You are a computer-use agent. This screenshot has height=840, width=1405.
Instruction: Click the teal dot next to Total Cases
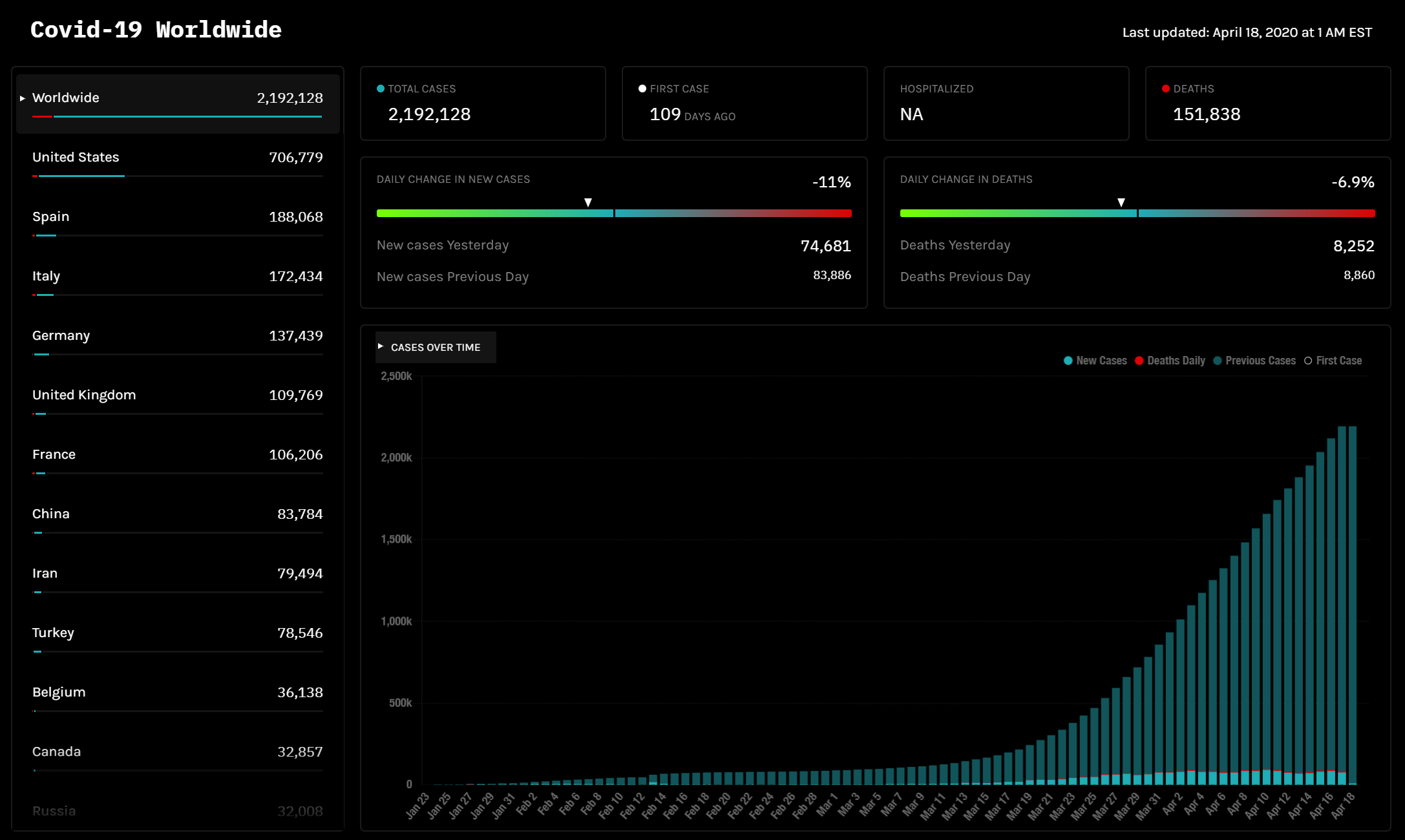click(381, 89)
